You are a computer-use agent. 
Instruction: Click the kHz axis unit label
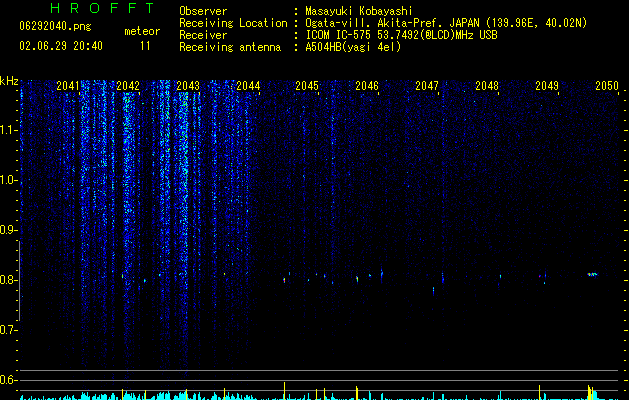(9, 81)
